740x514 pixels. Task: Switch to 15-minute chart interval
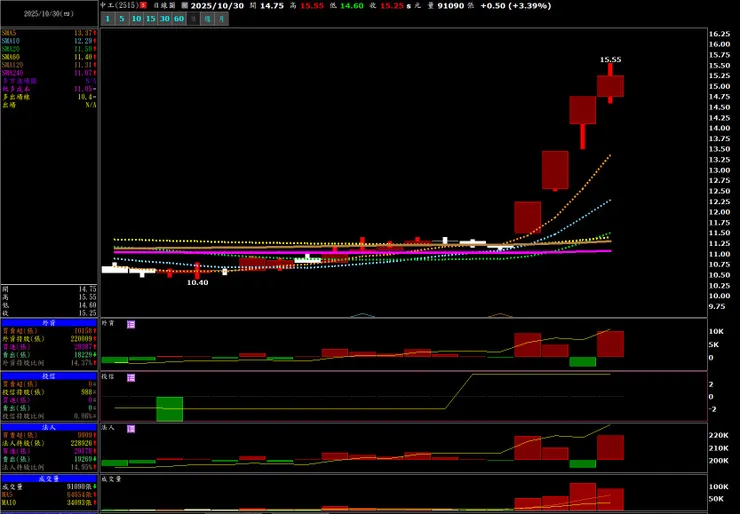pyautogui.click(x=151, y=19)
